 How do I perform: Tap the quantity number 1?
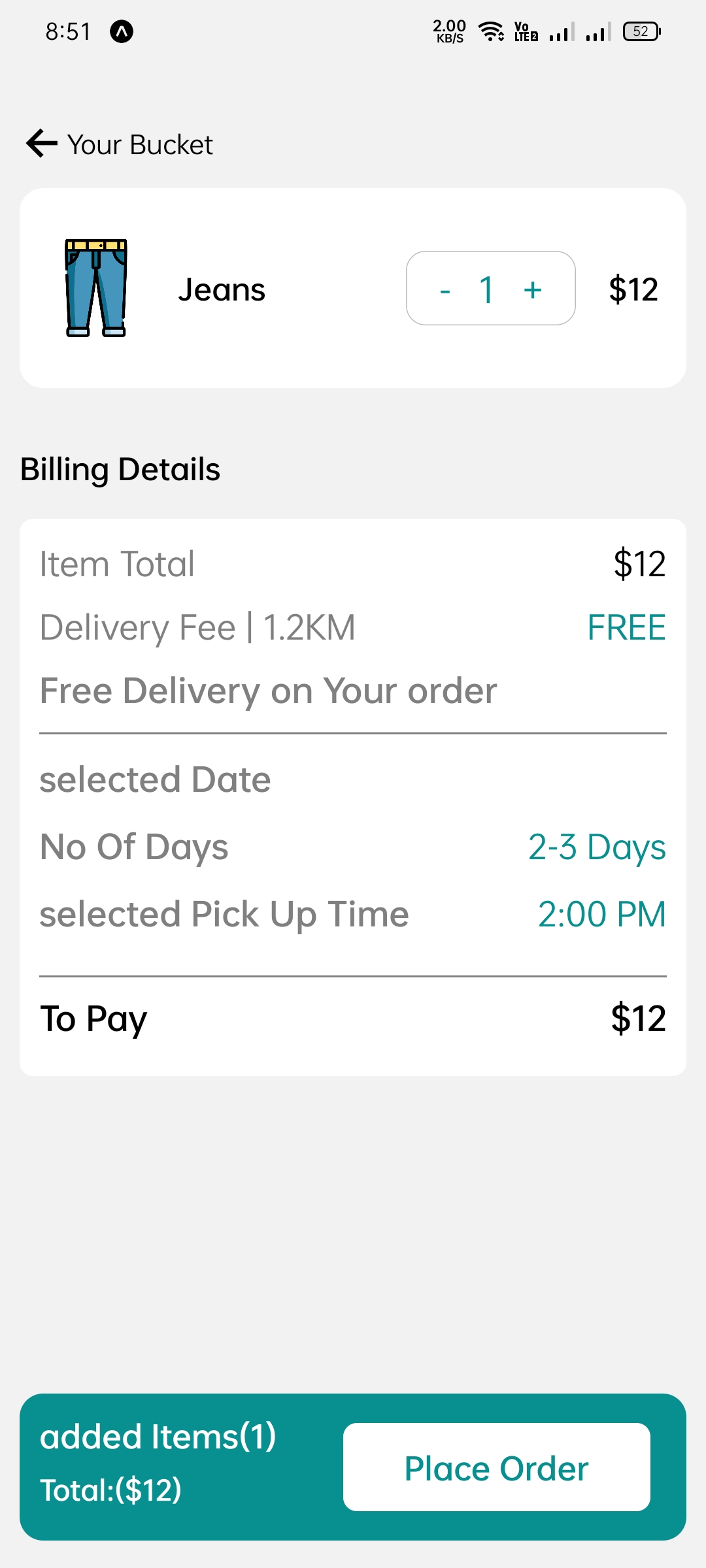pos(486,289)
